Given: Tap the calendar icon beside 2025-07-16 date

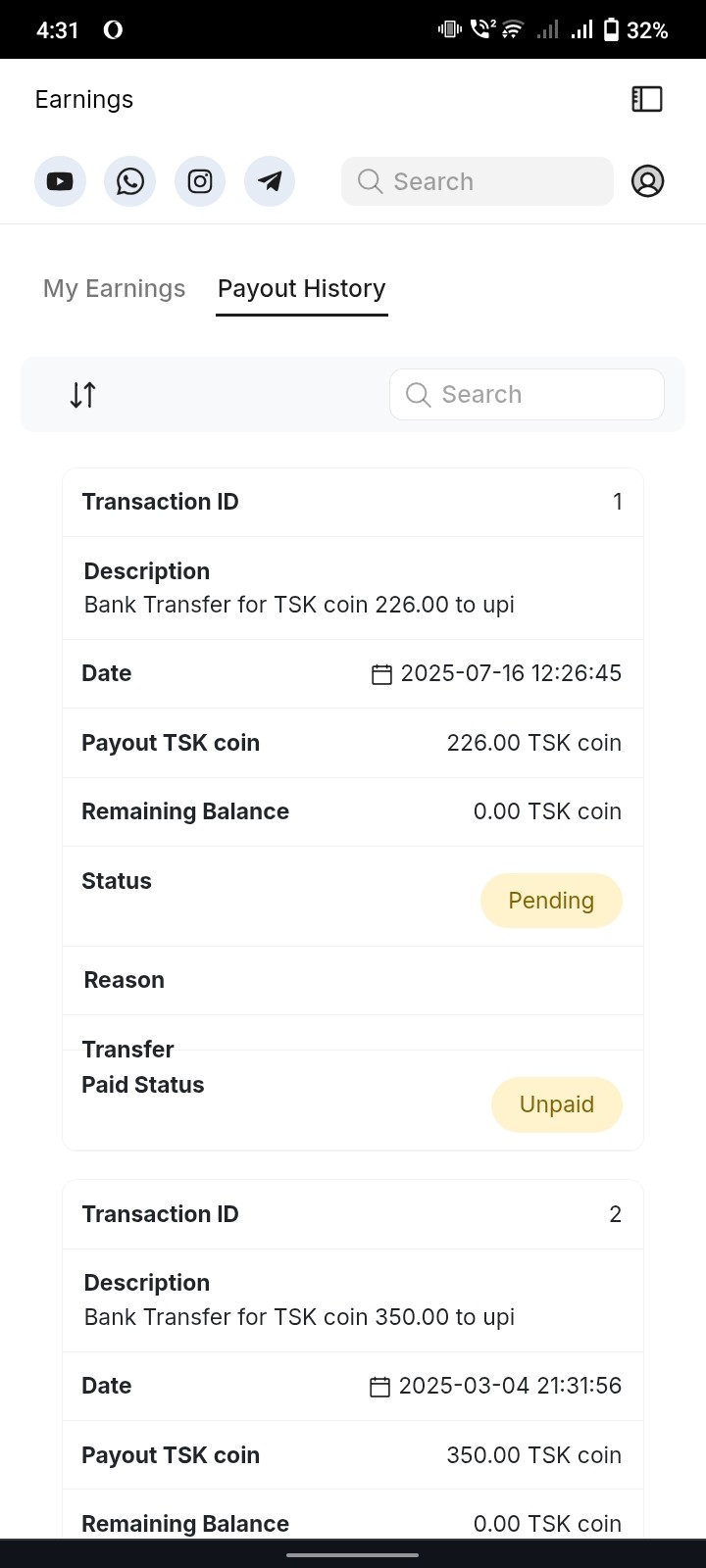Looking at the screenshot, I should 381,674.
